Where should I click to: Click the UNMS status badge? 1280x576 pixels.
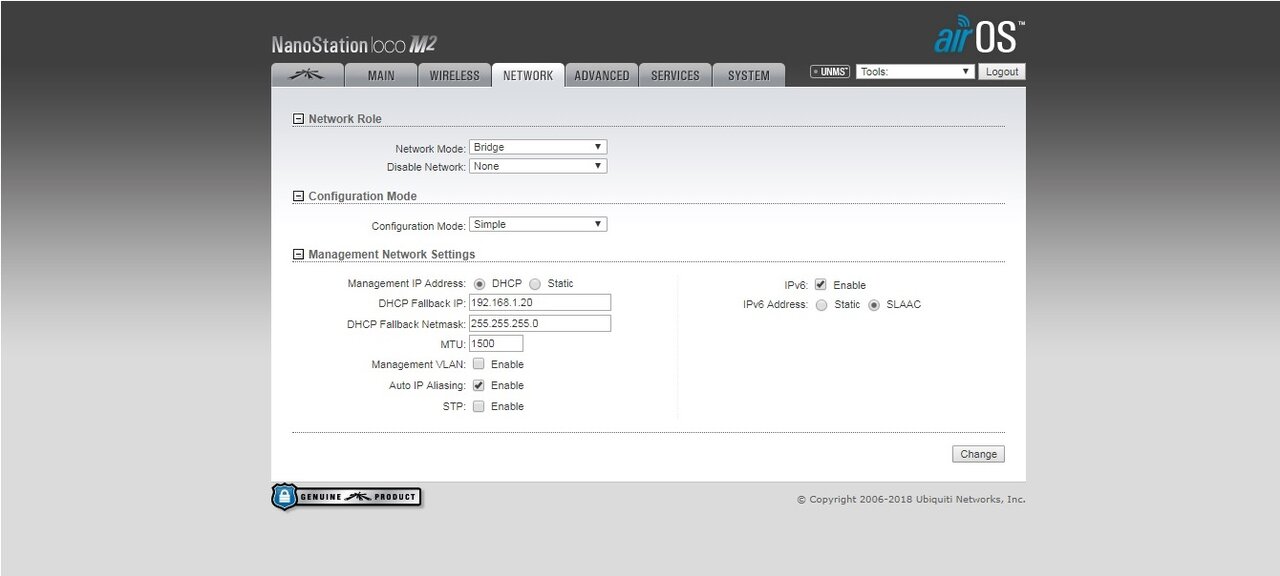coord(830,72)
